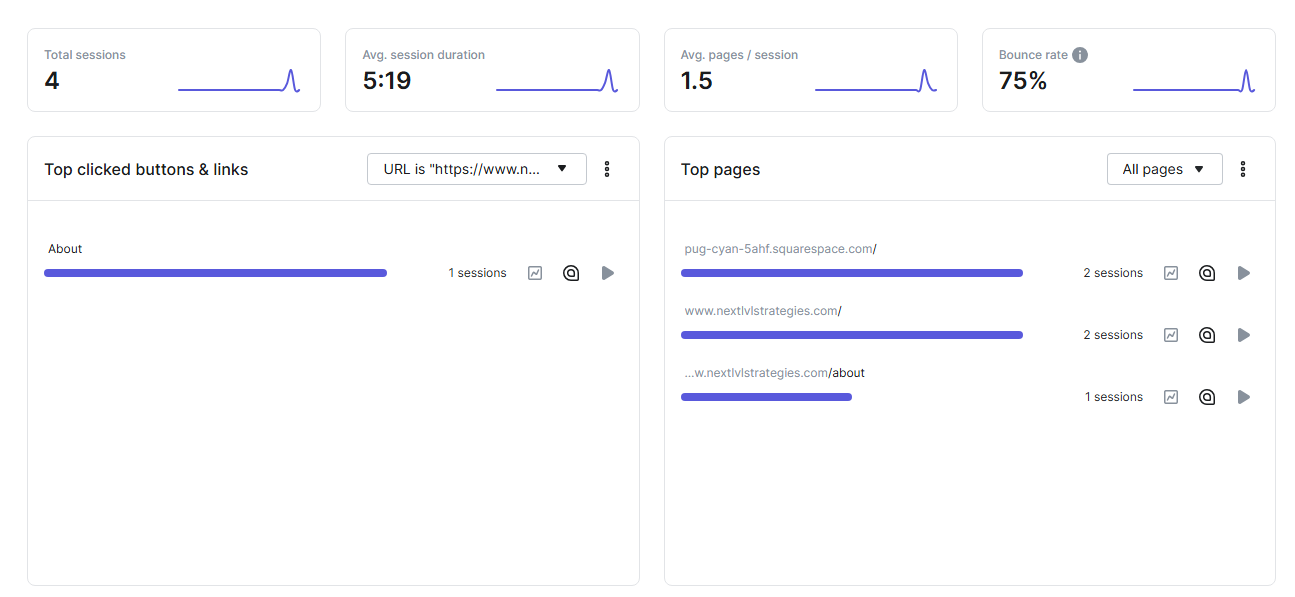Viewport: 1295px width, 597px height.
Task: View heatmap for www.nextlvlstrategies.com home page
Action: pos(1207,335)
